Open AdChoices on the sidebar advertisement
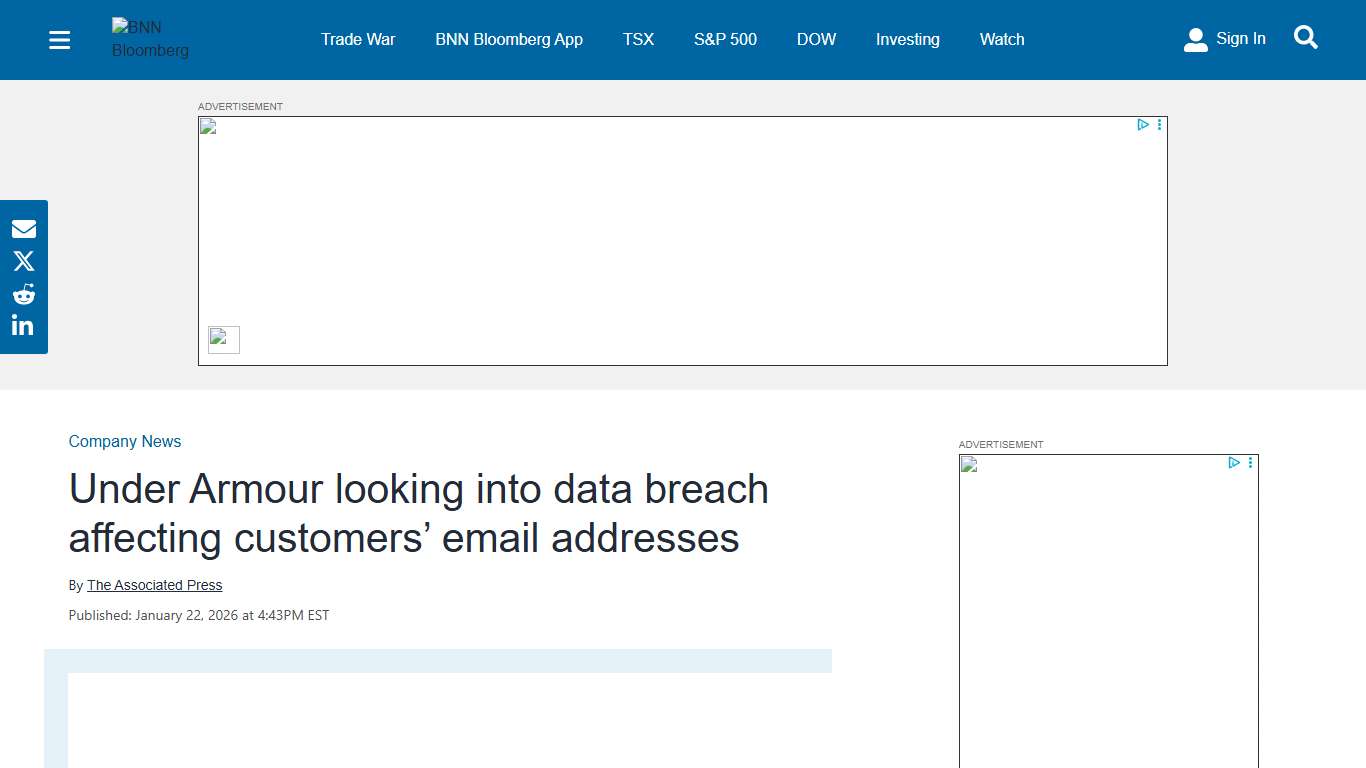This screenshot has height=768, width=1366. pyautogui.click(x=1235, y=463)
